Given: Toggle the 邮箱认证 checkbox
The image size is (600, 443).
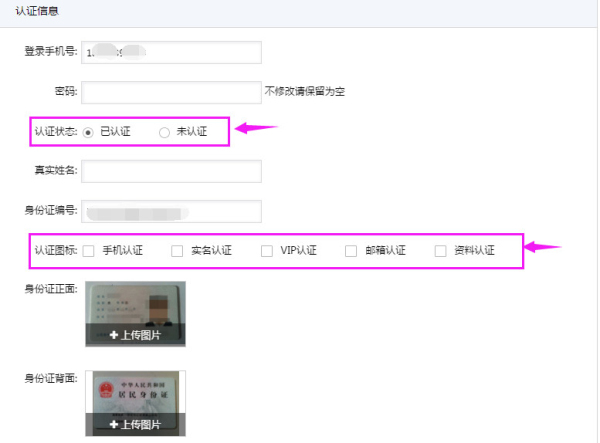Looking at the screenshot, I should pos(351,251).
